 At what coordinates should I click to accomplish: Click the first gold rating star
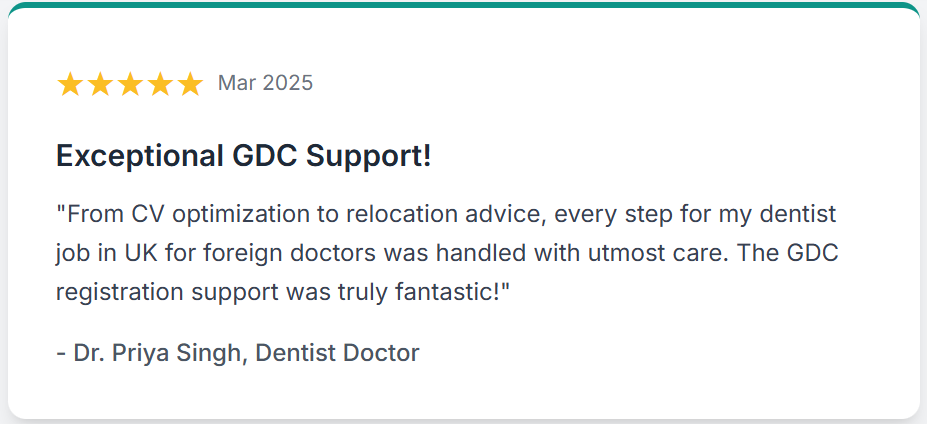(x=70, y=84)
